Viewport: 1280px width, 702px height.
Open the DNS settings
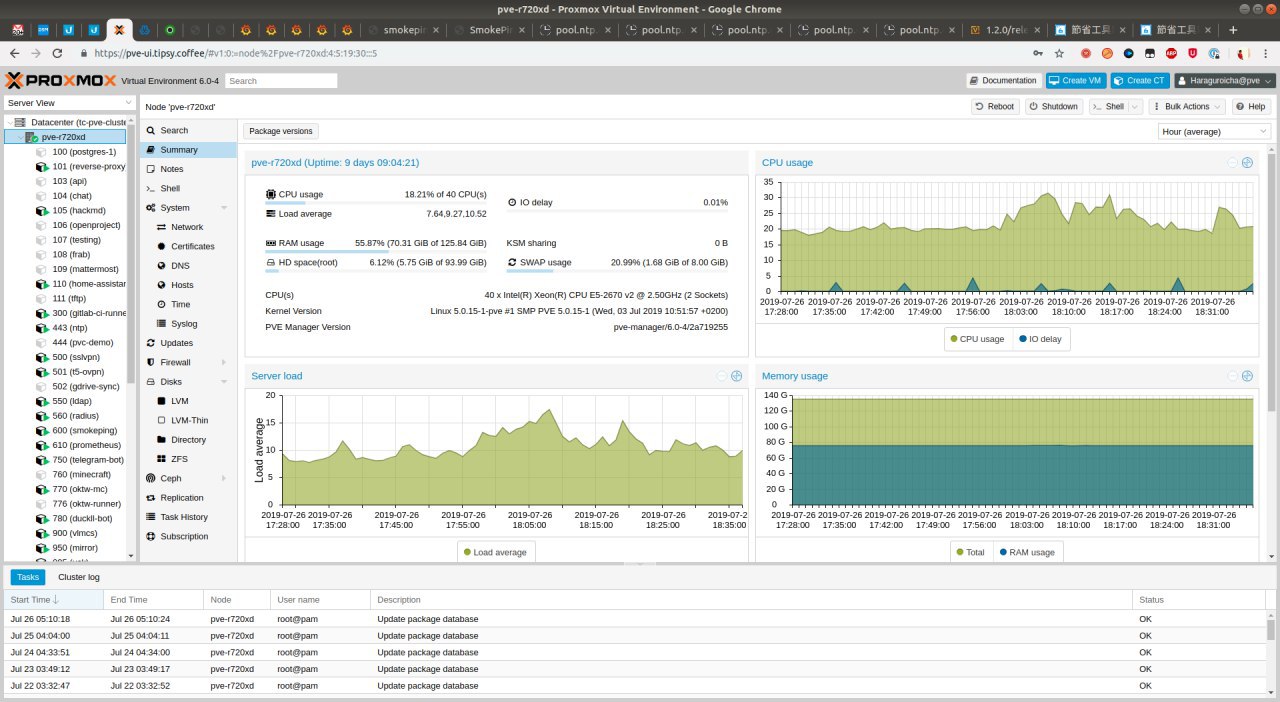(x=188, y=266)
